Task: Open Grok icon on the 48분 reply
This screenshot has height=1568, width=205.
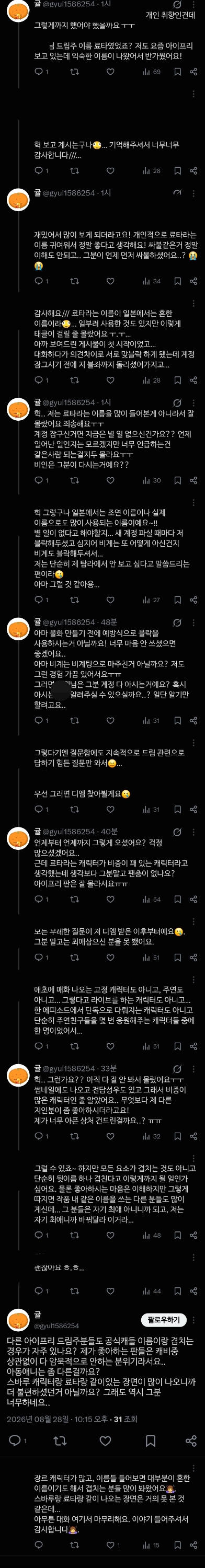Action: click(x=177, y=622)
